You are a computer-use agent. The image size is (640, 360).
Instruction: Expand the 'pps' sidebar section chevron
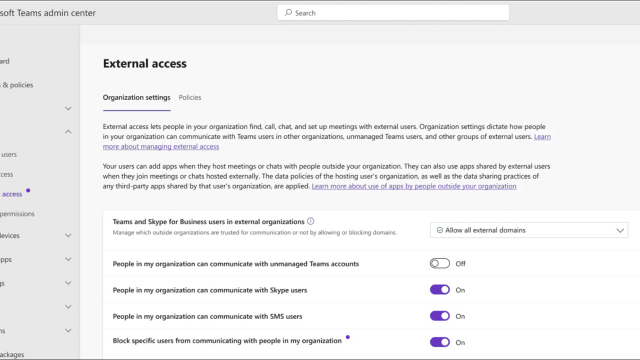point(68,259)
